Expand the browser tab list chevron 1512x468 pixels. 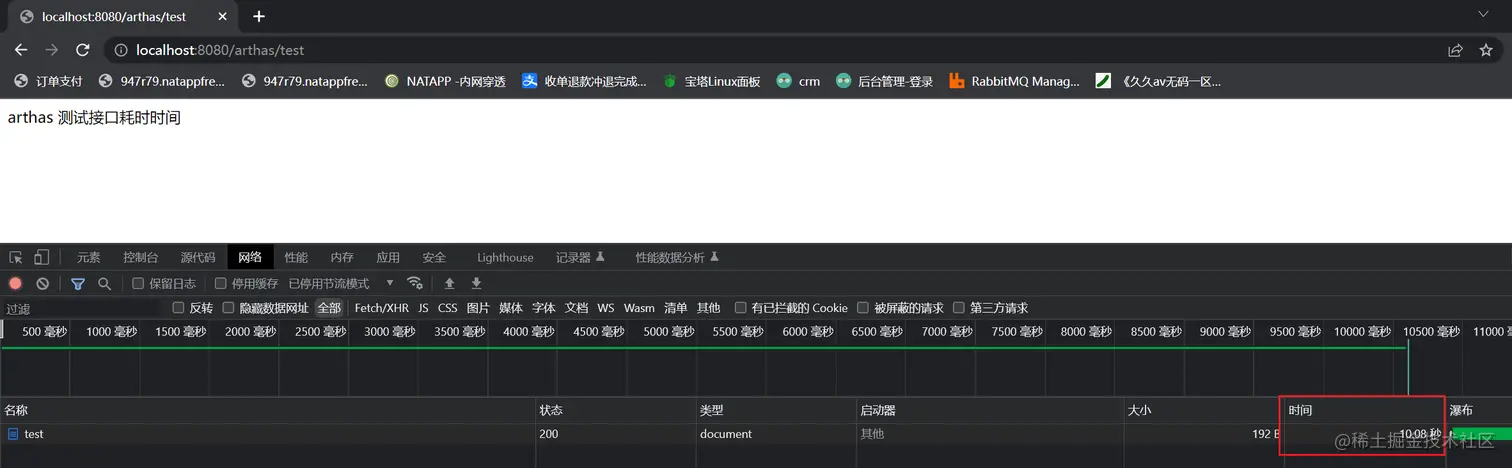1484,15
